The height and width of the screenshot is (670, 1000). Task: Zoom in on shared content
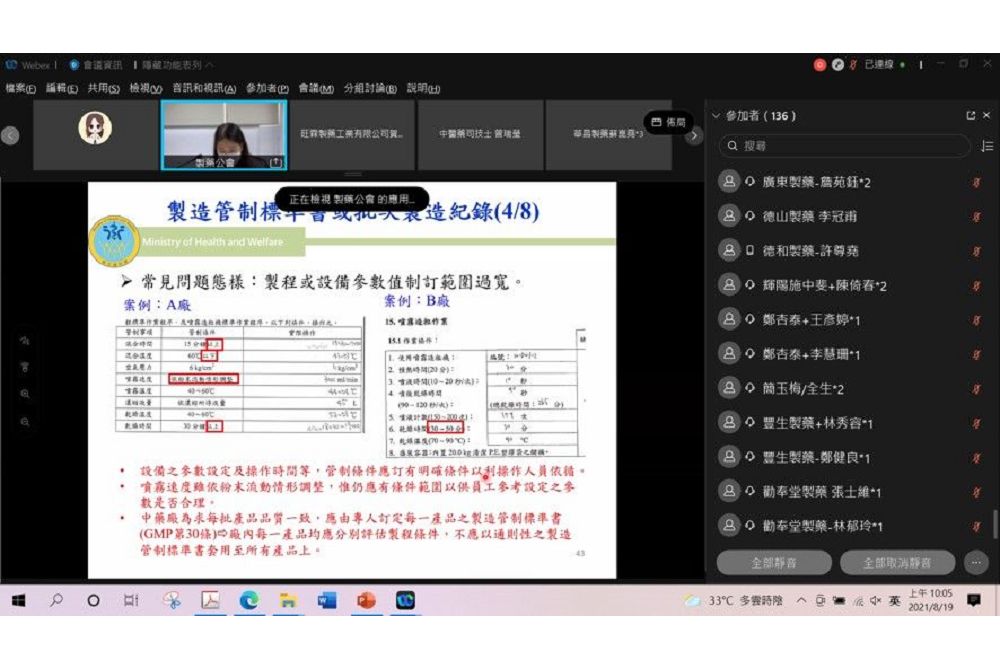[24, 394]
